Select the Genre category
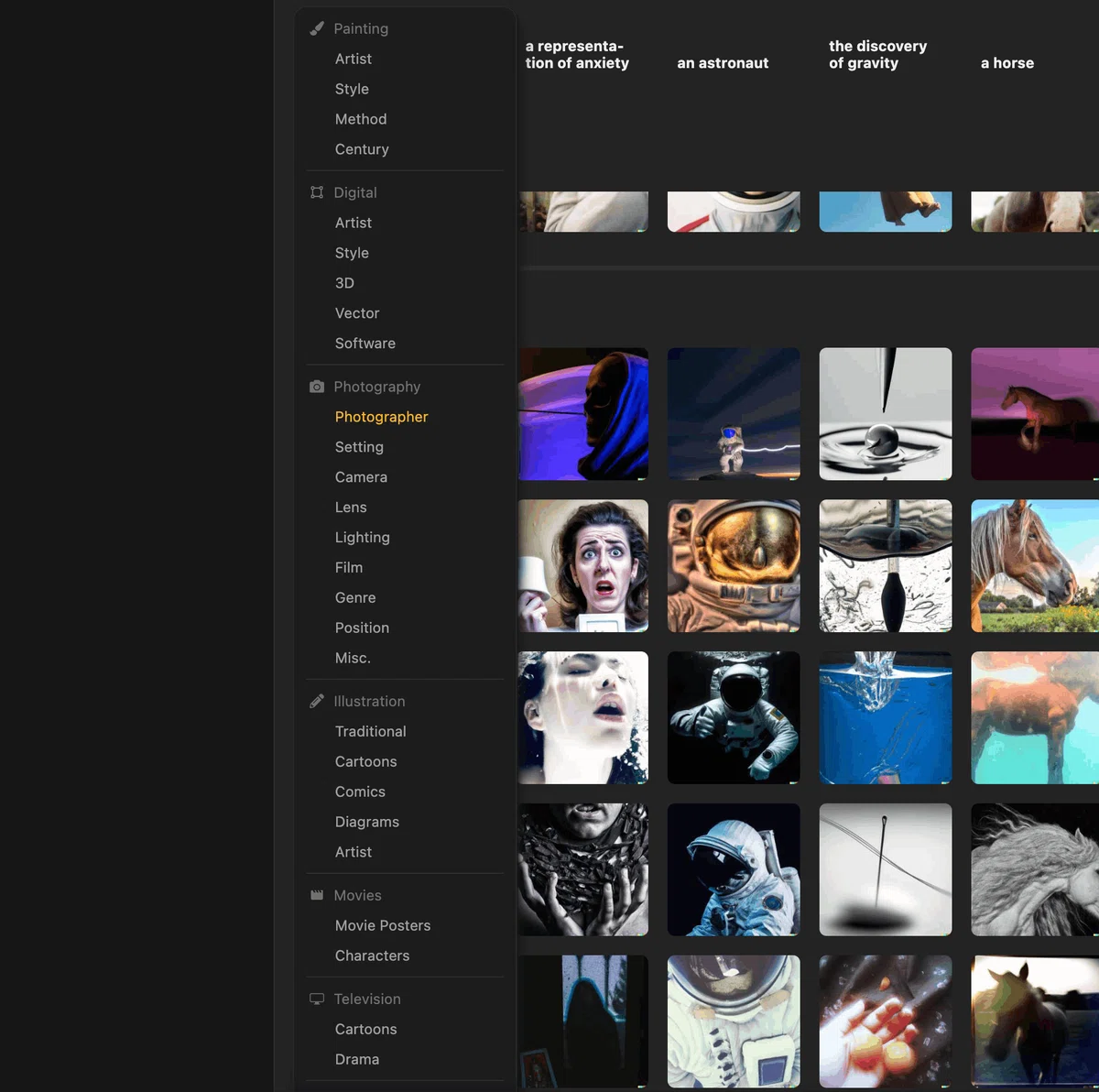This screenshot has height=1092, width=1099. (355, 598)
